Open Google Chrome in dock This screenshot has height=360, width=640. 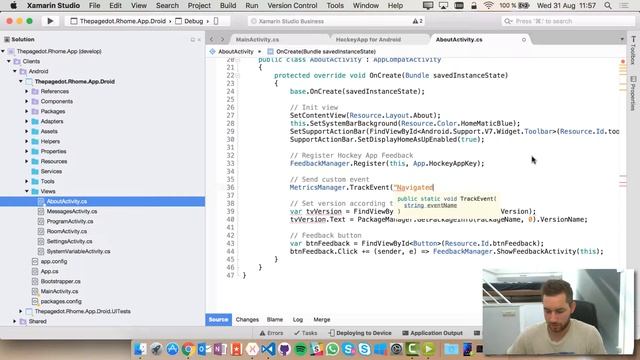pos(188,349)
